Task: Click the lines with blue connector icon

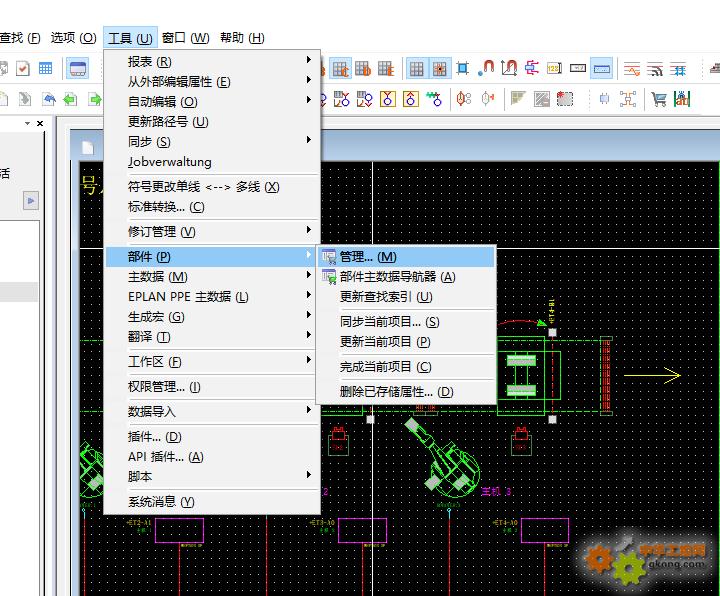Action: click(678, 69)
